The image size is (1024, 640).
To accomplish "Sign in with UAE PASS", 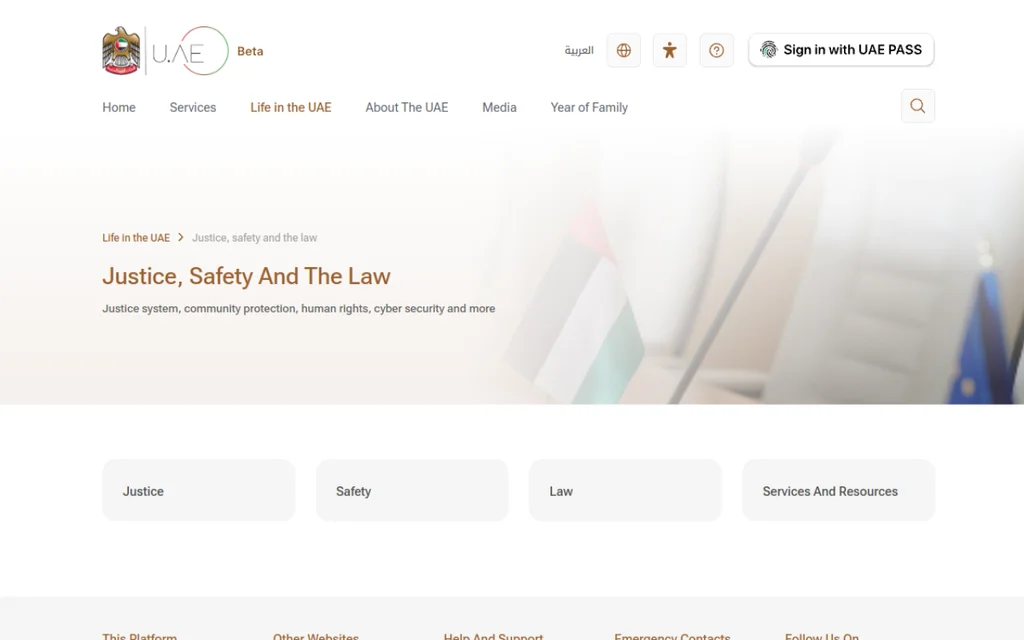I will pos(841,50).
